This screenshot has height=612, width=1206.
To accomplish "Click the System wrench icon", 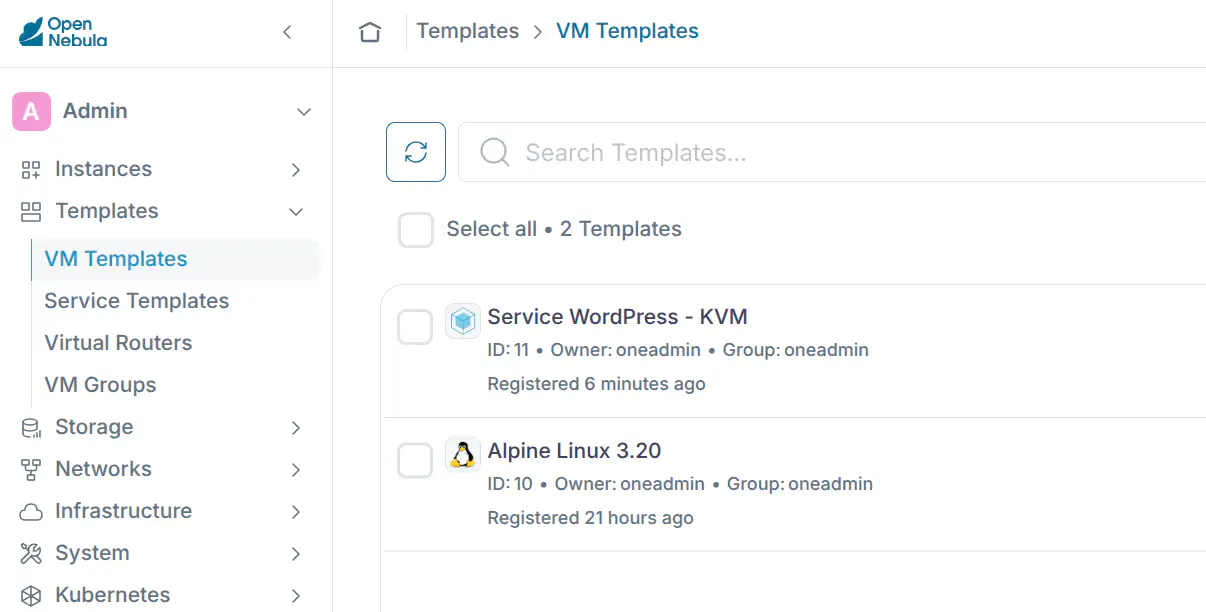I will click(31, 554).
